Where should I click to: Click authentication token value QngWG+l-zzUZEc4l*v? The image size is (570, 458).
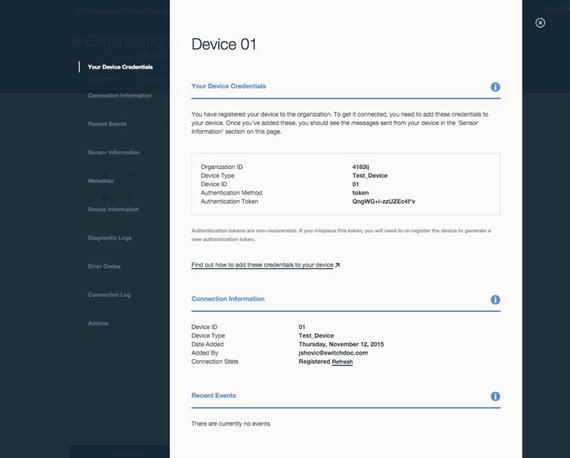pos(384,201)
